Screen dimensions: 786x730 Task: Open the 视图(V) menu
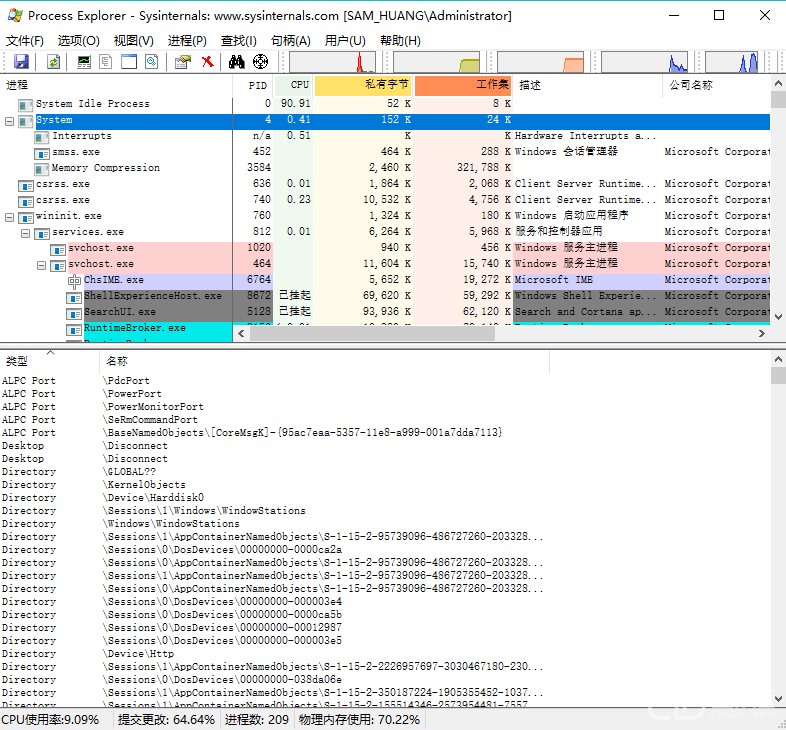tap(133, 41)
